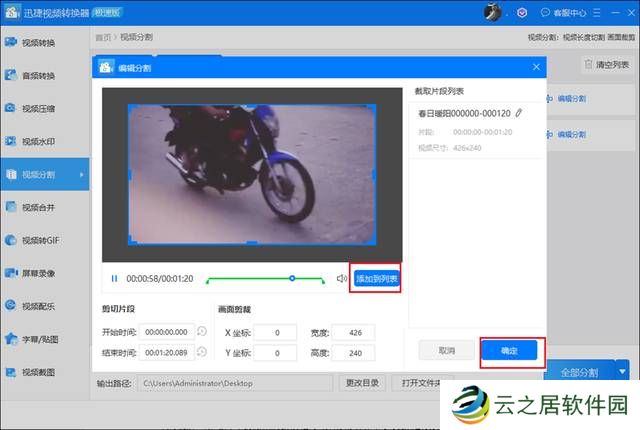Pause the video preview playback
The width and height of the screenshot is (640, 430).
(115, 278)
